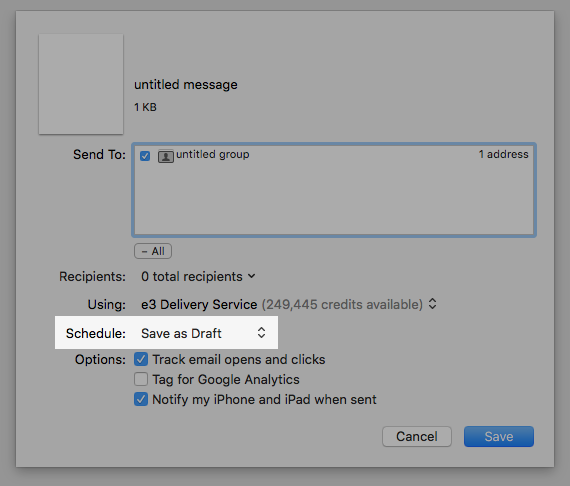Click the 1 KB size label
Viewport: 570px width, 486px height.
[x=145, y=107]
